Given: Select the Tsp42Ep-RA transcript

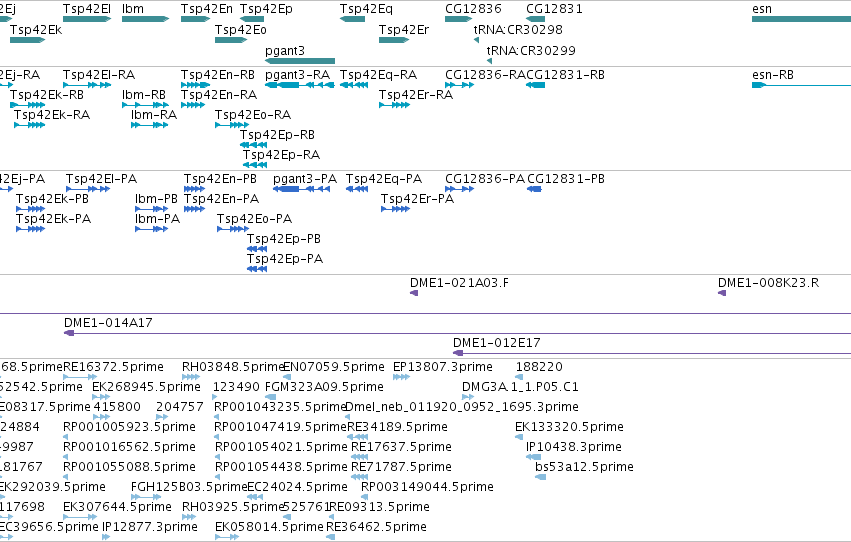Looking at the screenshot, I should click(255, 165).
